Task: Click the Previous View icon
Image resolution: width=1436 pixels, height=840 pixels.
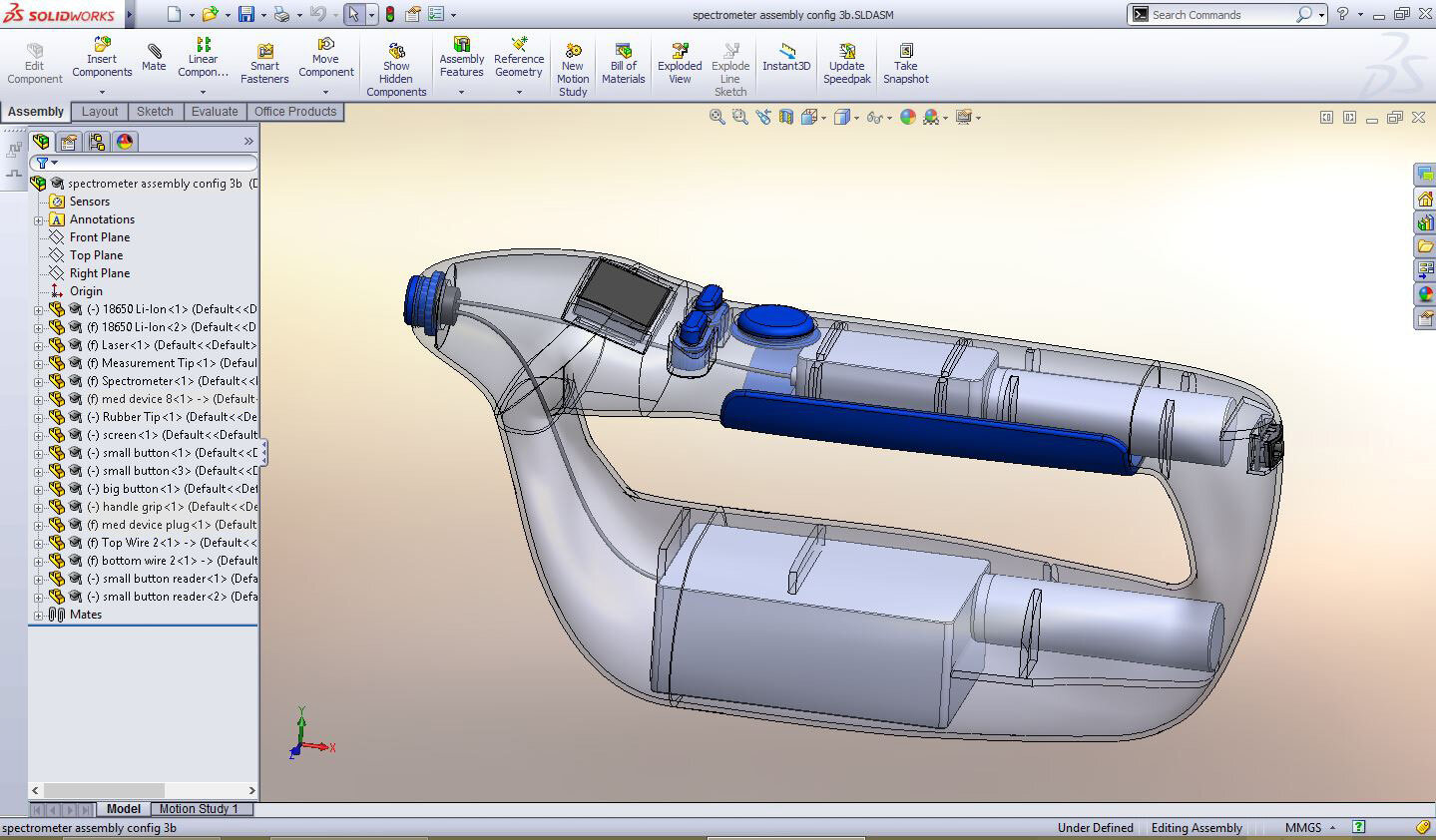Action: [763, 117]
